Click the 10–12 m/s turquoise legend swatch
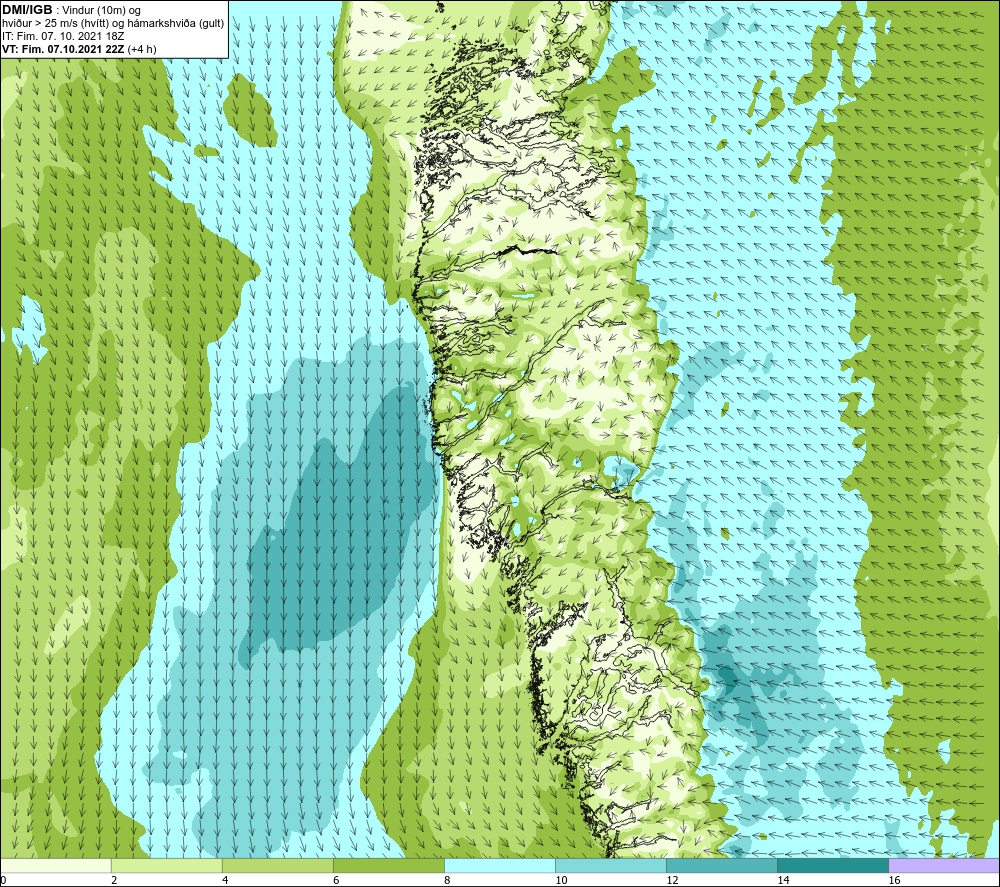The width and height of the screenshot is (1000, 887). point(611,865)
